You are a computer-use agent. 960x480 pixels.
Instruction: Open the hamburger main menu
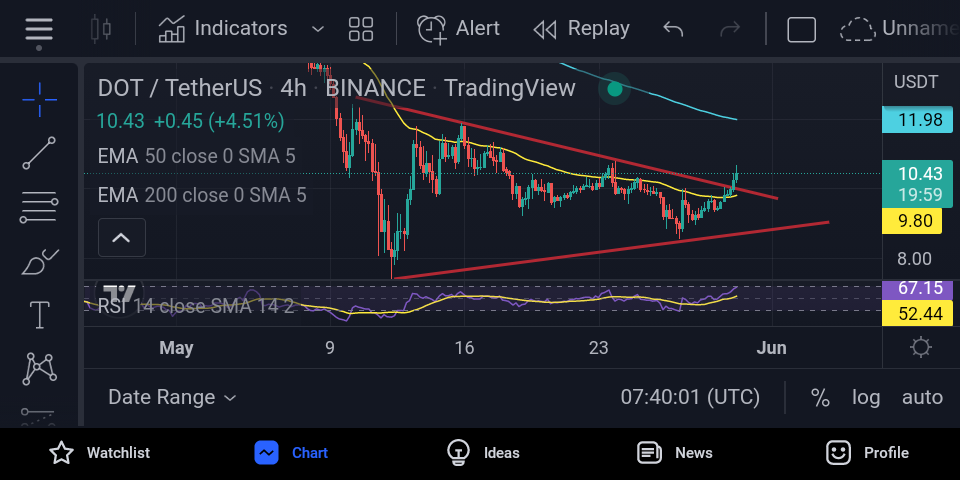tap(39, 28)
